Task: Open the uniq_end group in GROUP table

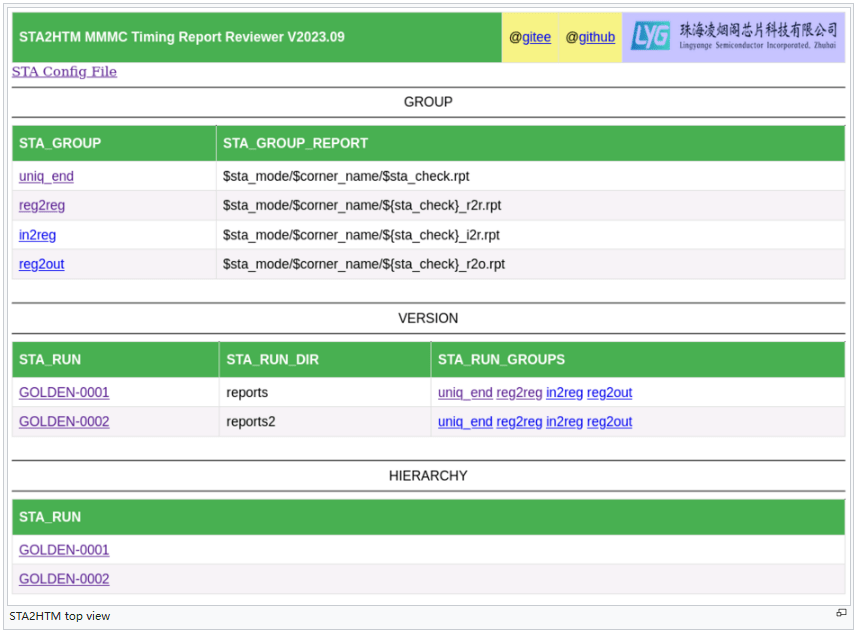Action: coord(46,176)
